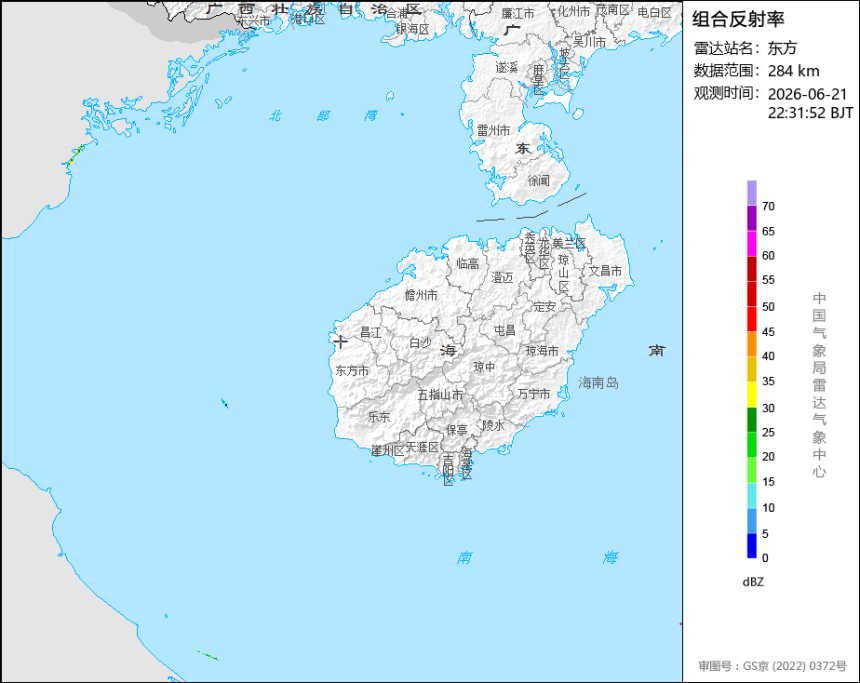The image size is (860, 683).
Task: Click the legend value 70
Action: [768, 206]
